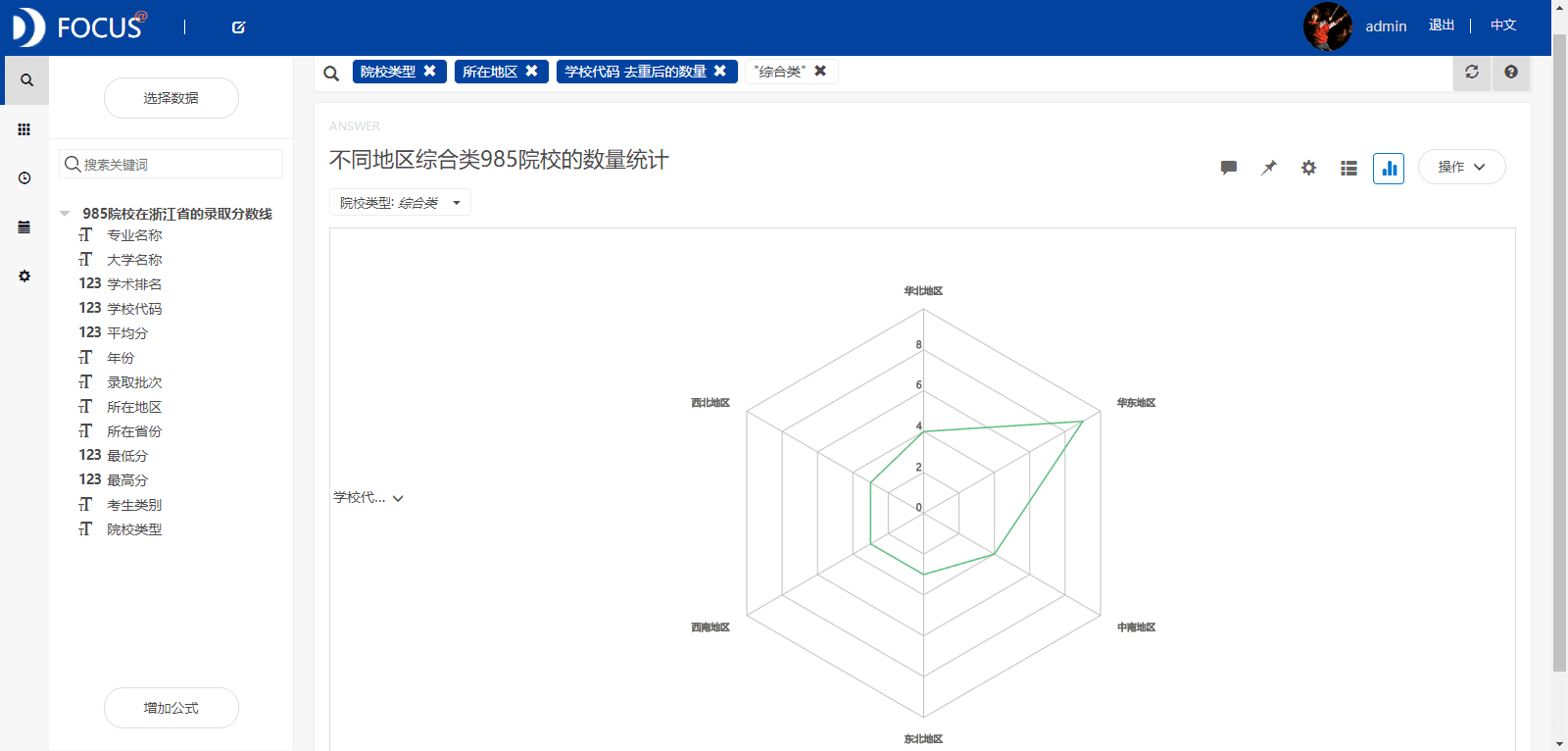Open the 学校代... axis dropdown
The height and width of the screenshot is (751, 1568).
pyautogui.click(x=368, y=498)
